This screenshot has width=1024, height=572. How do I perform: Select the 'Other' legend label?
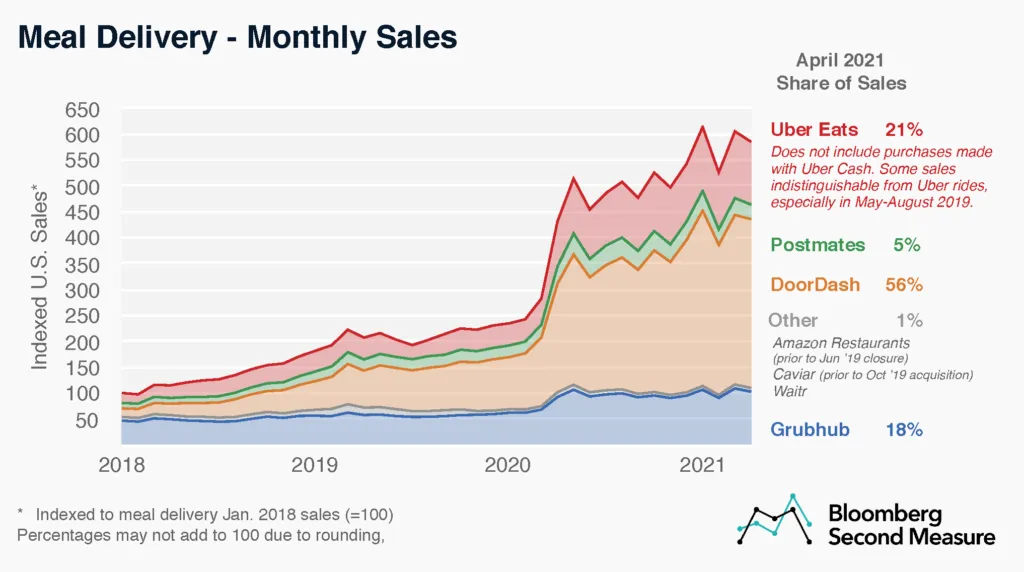[x=793, y=320]
